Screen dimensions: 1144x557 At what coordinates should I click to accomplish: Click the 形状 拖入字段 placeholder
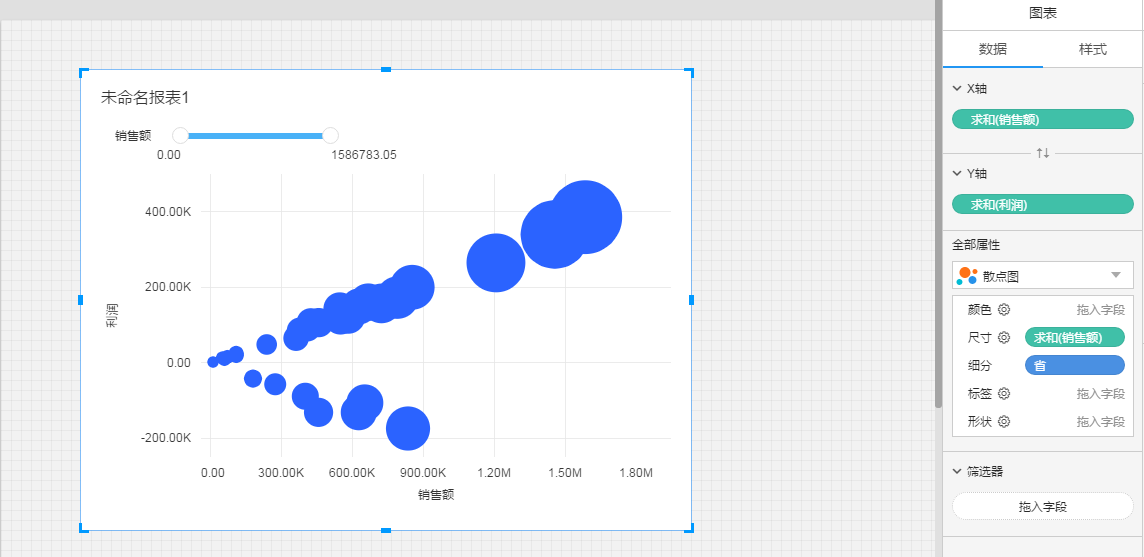coord(1100,421)
